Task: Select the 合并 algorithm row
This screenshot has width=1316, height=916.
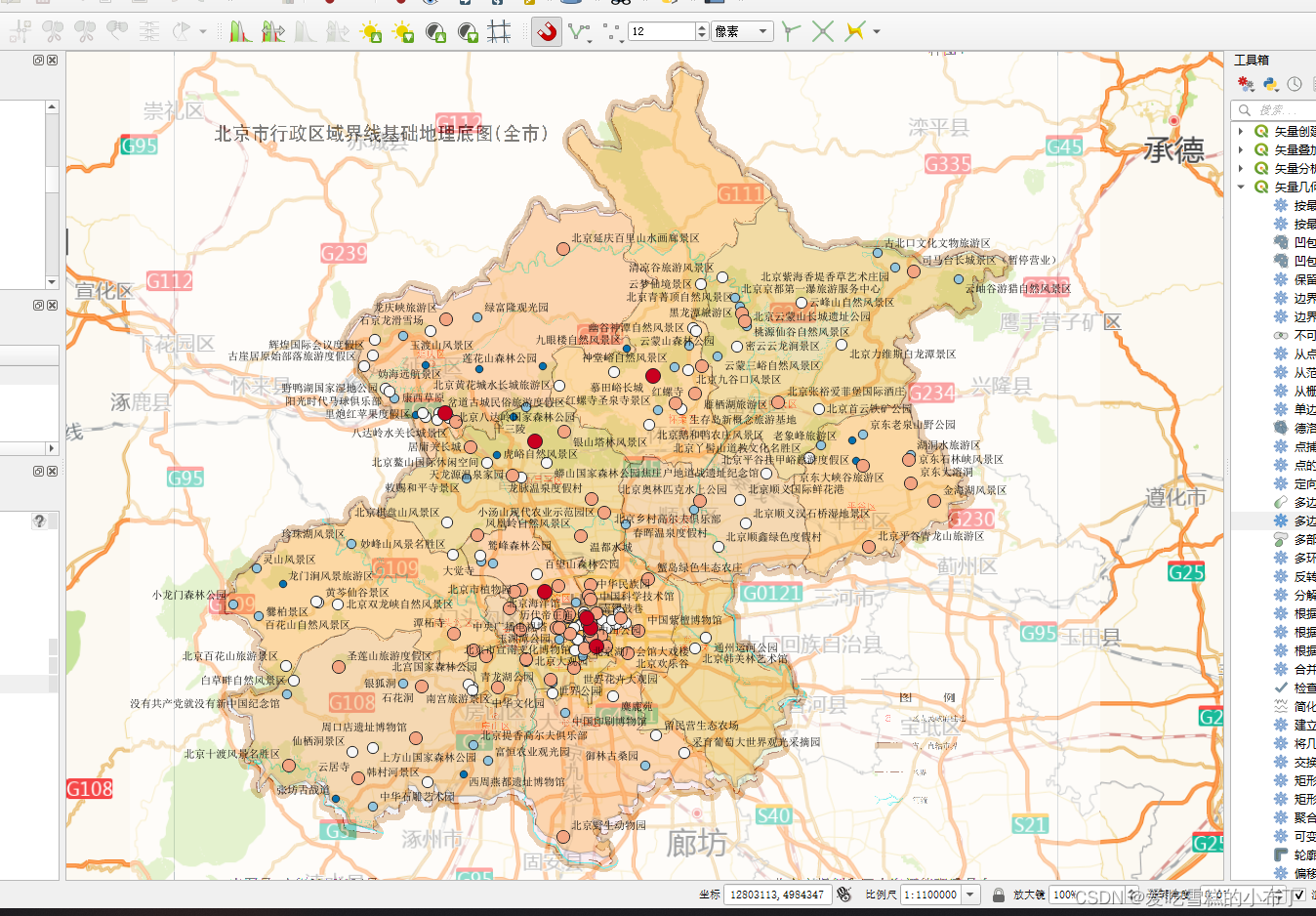Action: click(x=1273, y=669)
